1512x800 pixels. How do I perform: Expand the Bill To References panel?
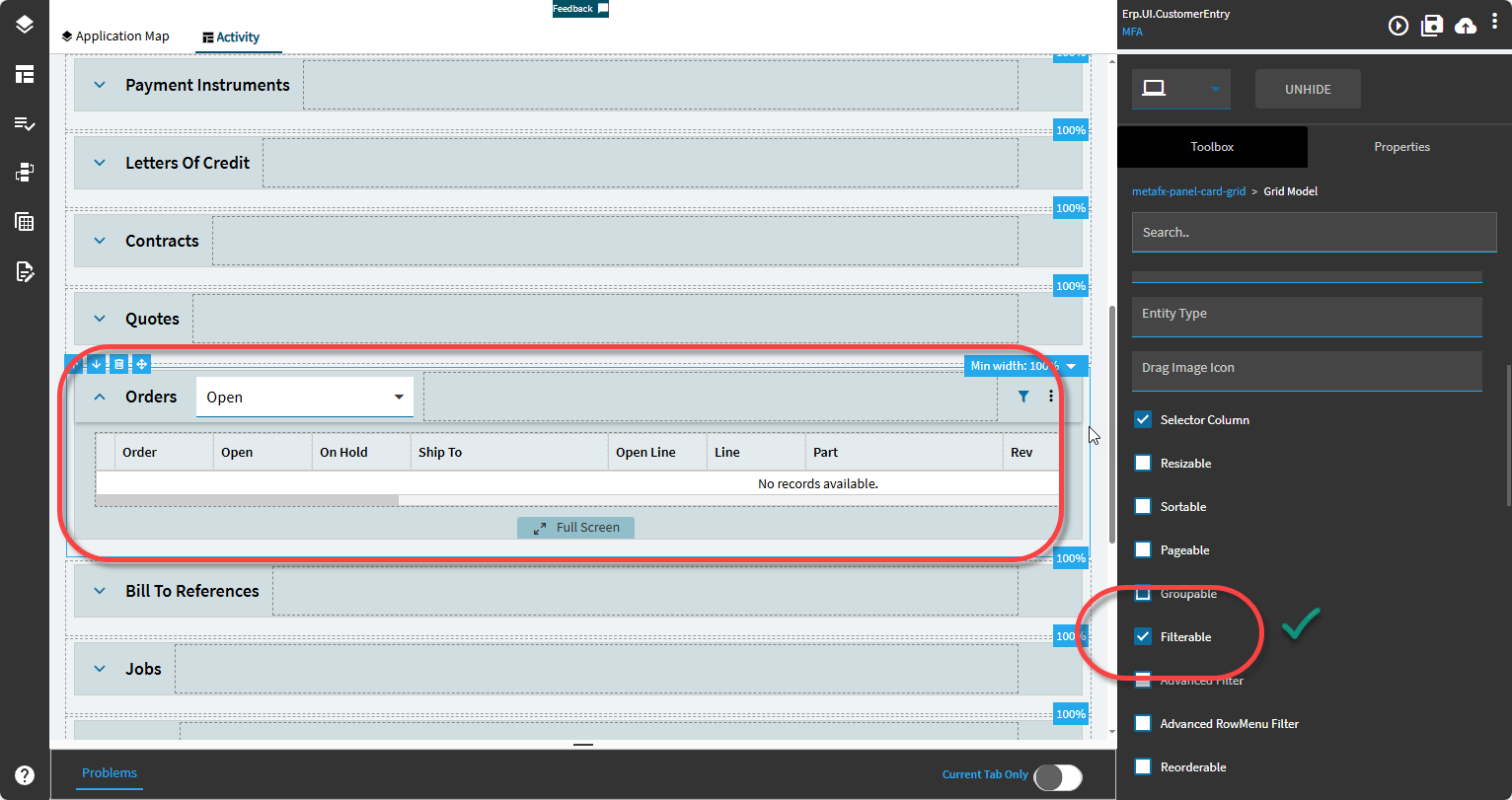click(x=99, y=591)
